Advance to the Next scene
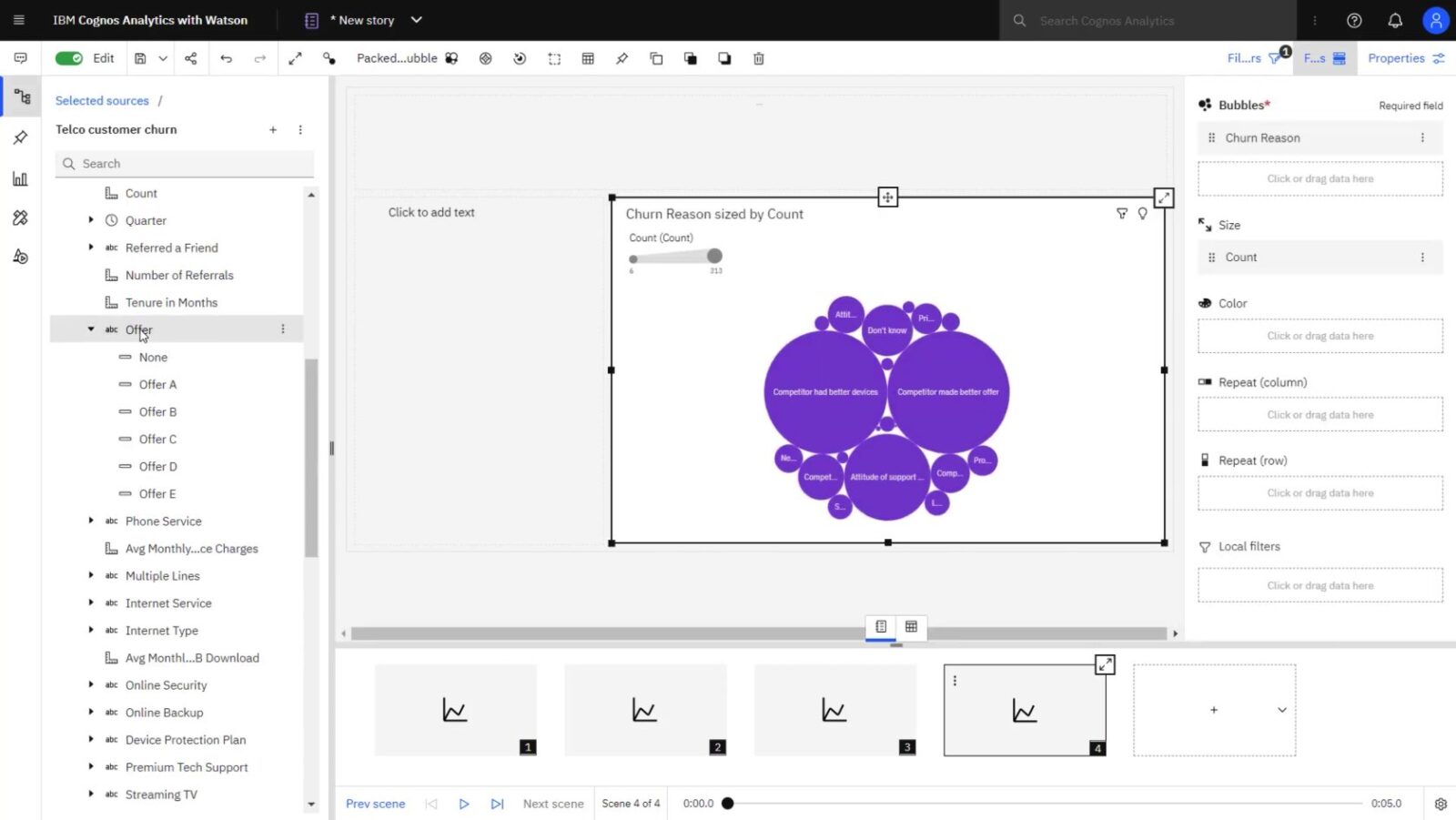Viewport: 1456px width, 820px height. point(552,803)
